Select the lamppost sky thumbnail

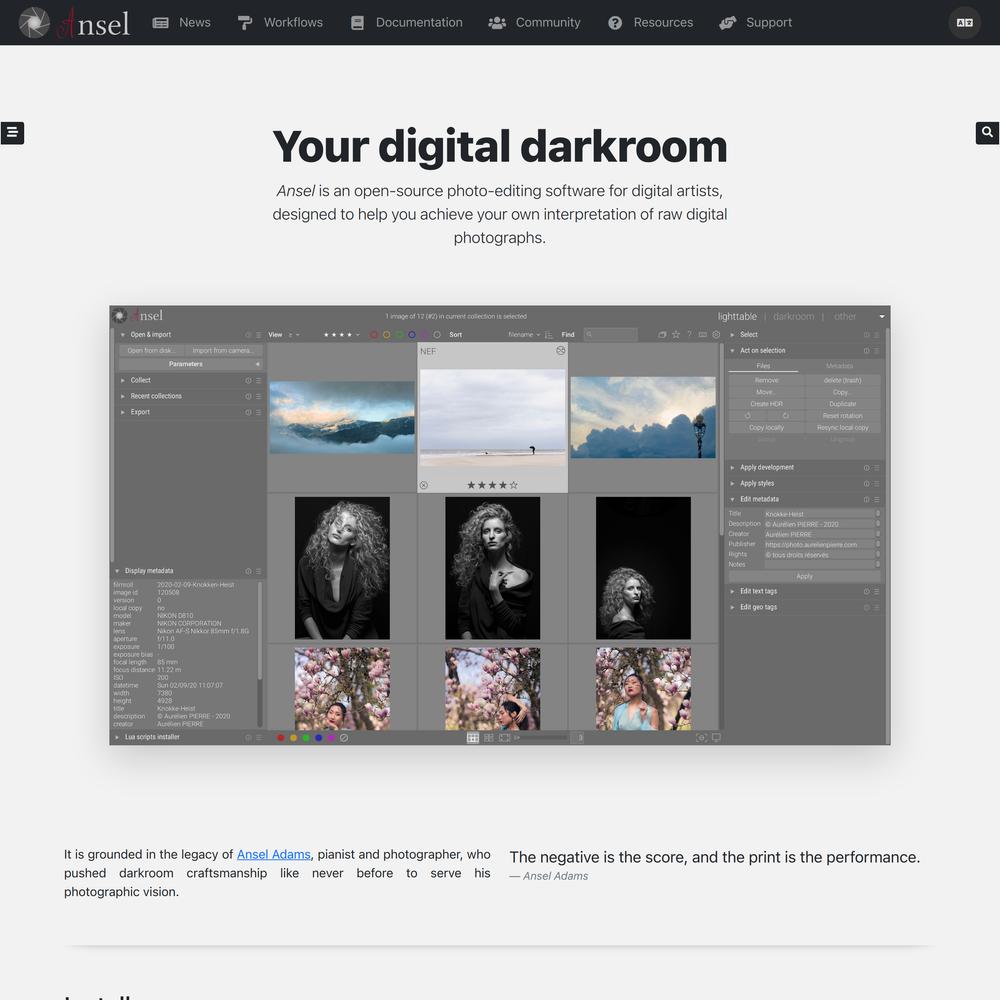tap(643, 417)
